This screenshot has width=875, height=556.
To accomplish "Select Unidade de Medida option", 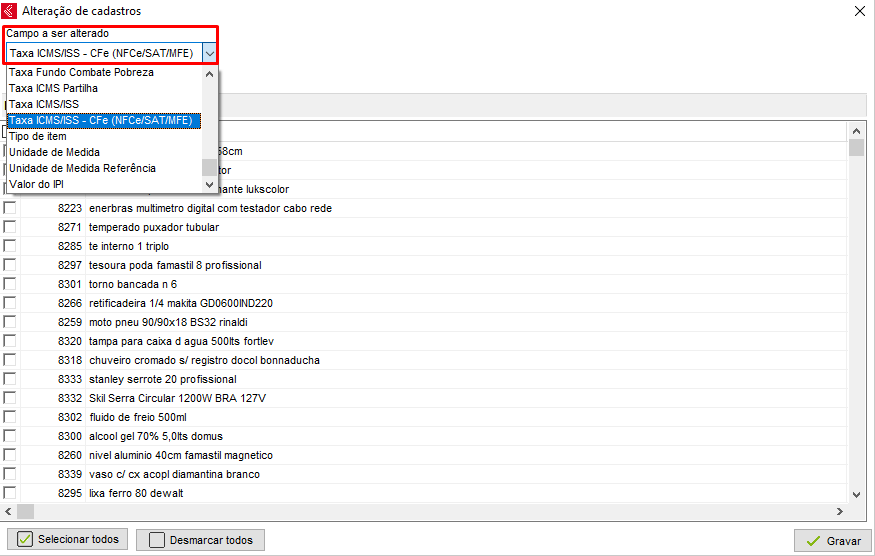I will (54, 152).
